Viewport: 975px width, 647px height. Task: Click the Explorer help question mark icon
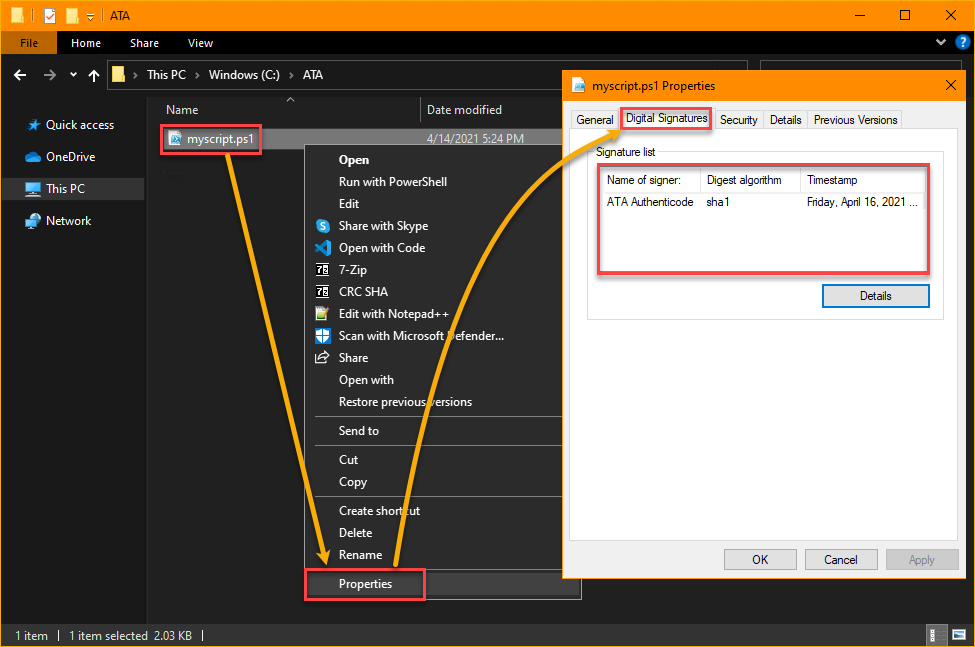click(962, 42)
